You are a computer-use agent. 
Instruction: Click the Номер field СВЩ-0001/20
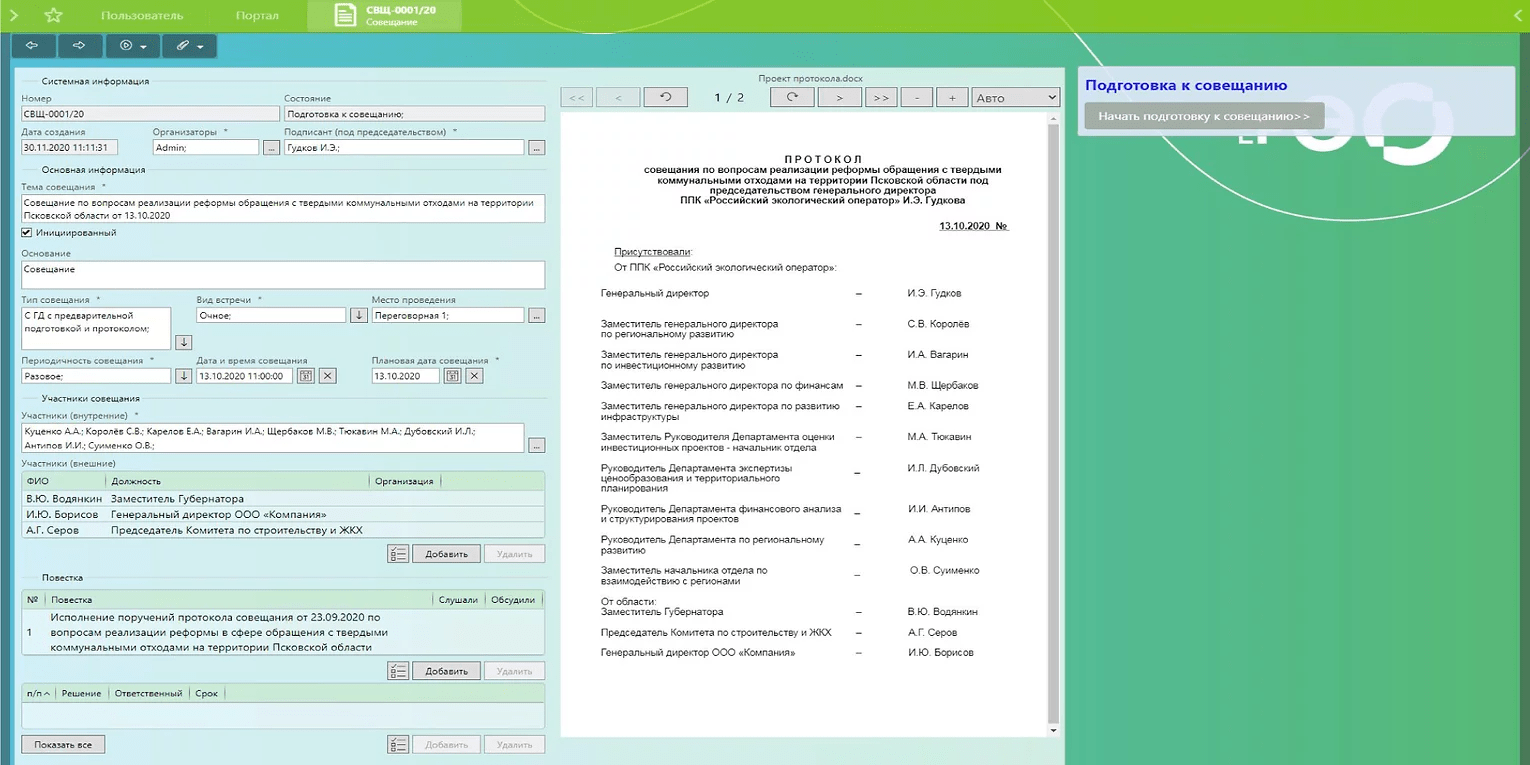tap(150, 114)
